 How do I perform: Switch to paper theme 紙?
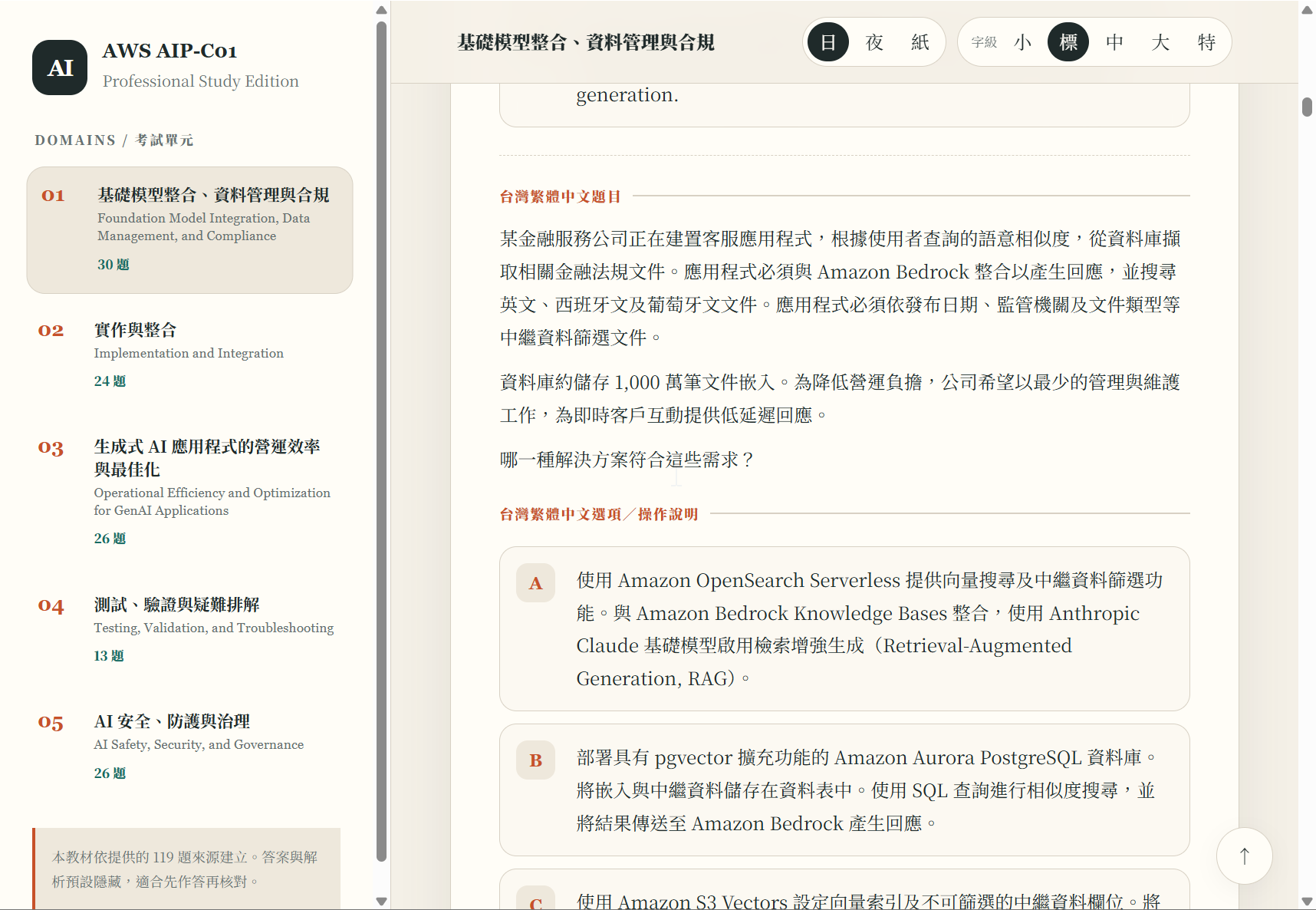click(920, 42)
